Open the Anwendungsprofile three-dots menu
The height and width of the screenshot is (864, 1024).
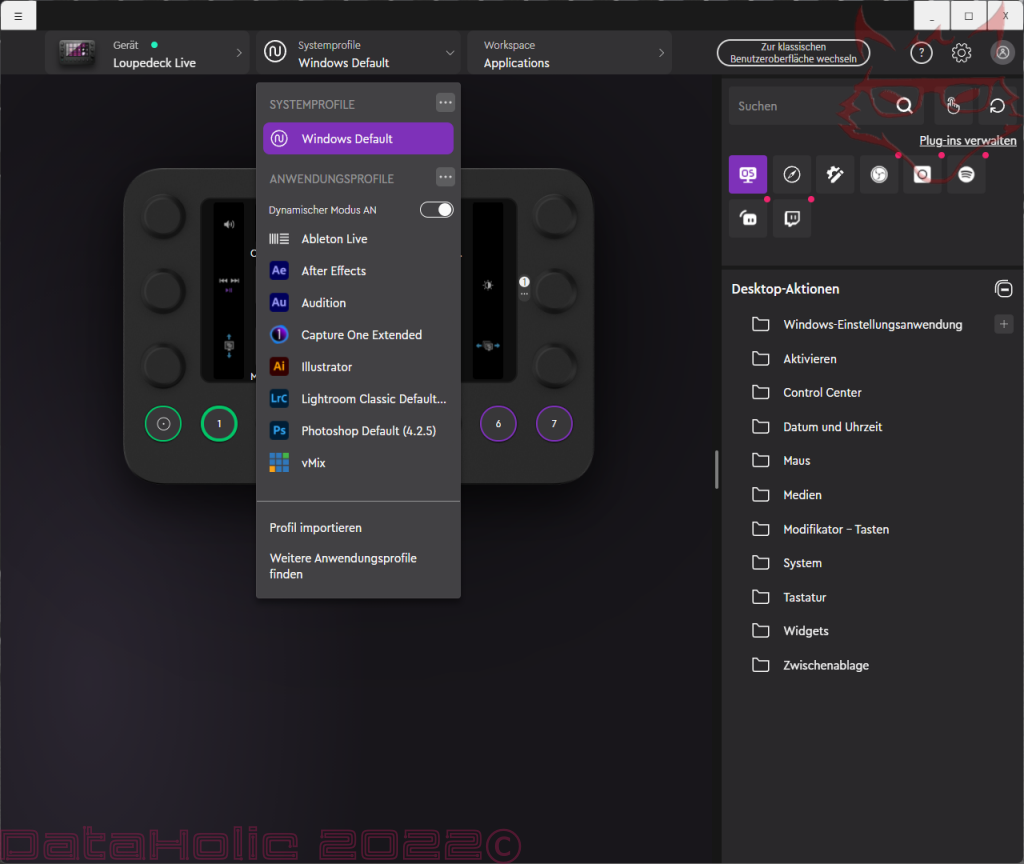[445, 177]
